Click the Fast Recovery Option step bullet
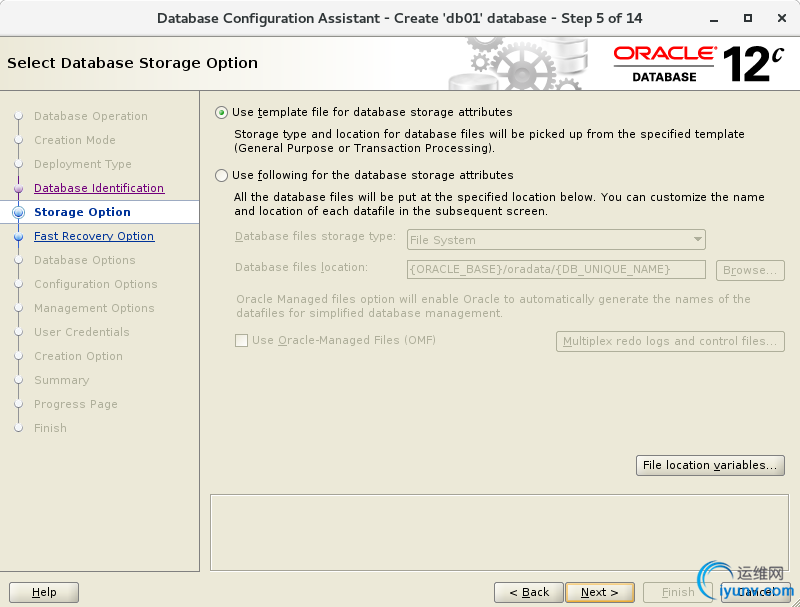This screenshot has width=800, height=607. click(18, 237)
